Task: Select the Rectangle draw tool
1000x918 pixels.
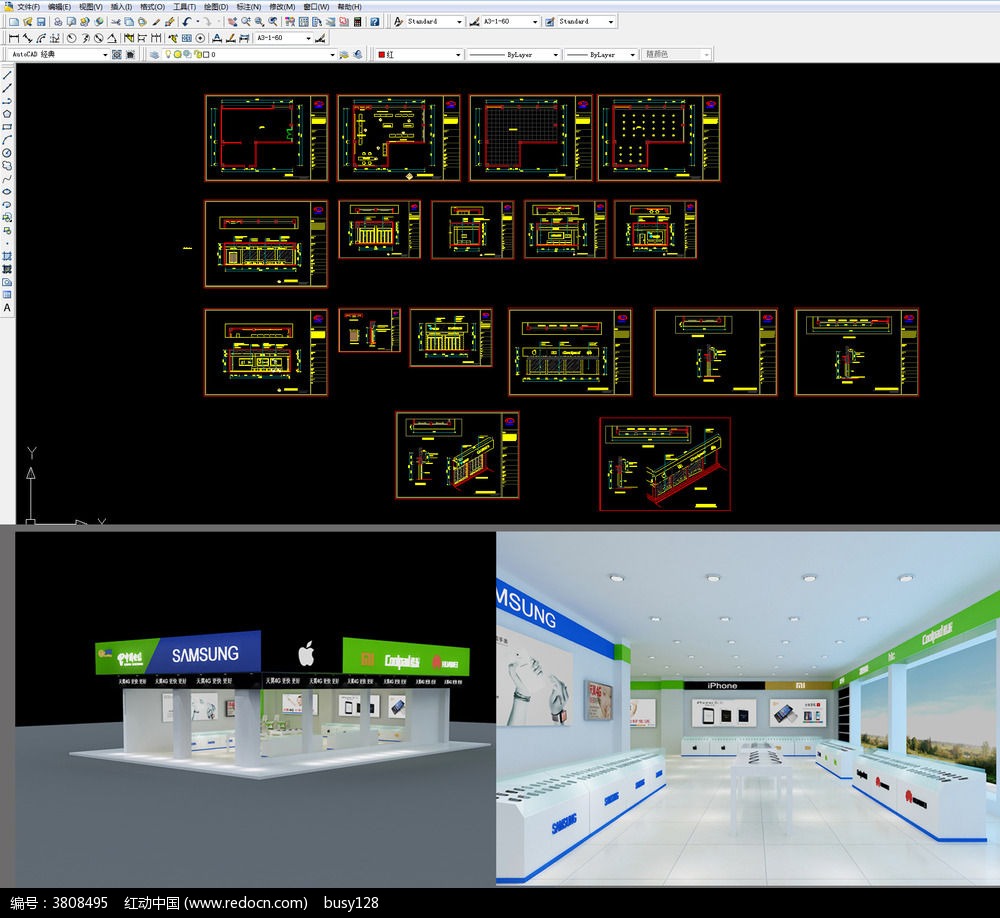Action: point(7,127)
